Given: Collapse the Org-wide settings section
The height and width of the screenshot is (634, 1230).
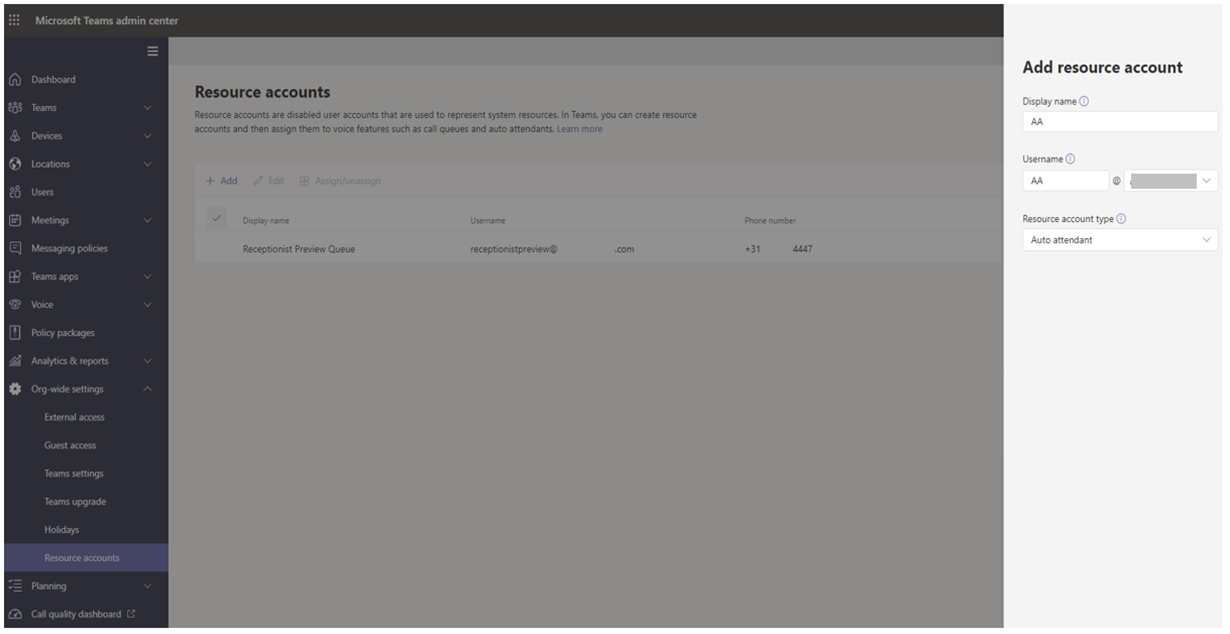Looking at the screenshot, I should [x=148, y=389].
